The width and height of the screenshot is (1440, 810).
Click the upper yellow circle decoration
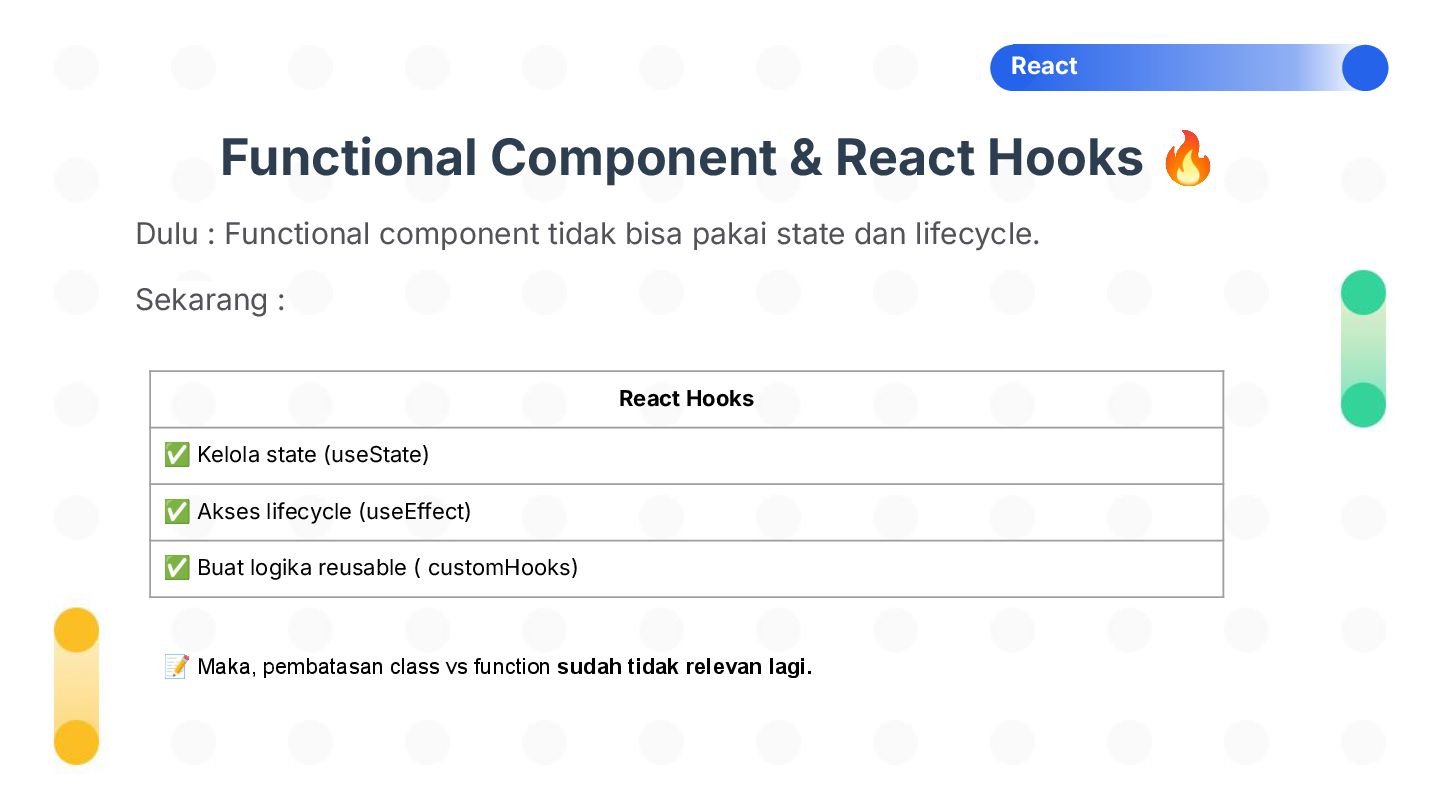pos(76,630)
